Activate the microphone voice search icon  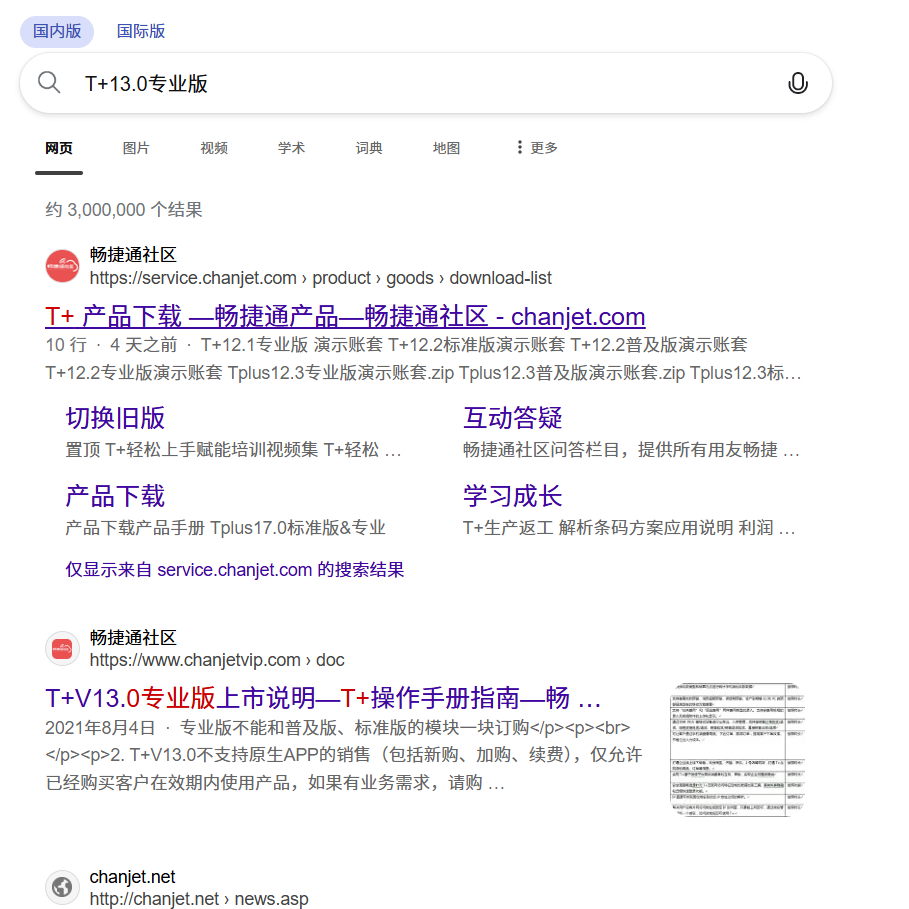click(x=797, y=83)
